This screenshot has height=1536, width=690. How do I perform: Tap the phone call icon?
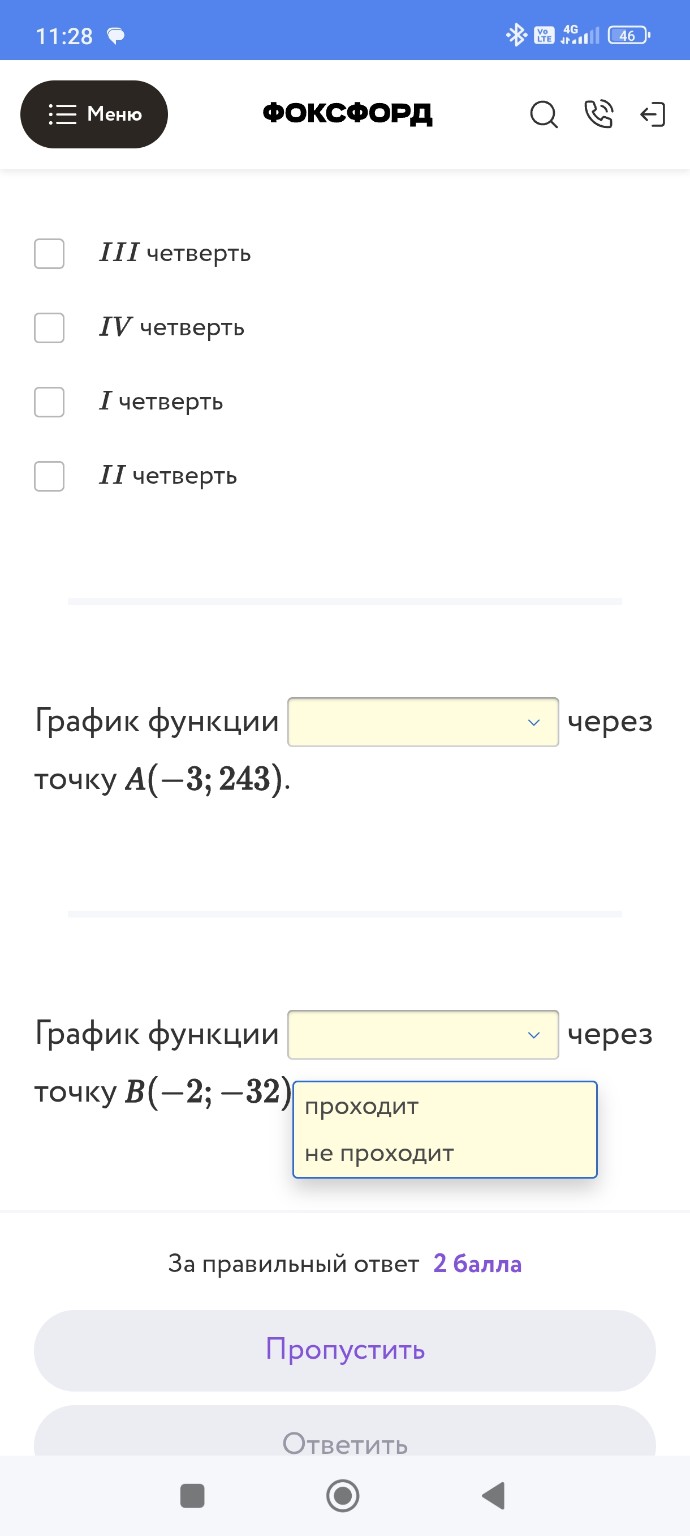click(599, 114)
